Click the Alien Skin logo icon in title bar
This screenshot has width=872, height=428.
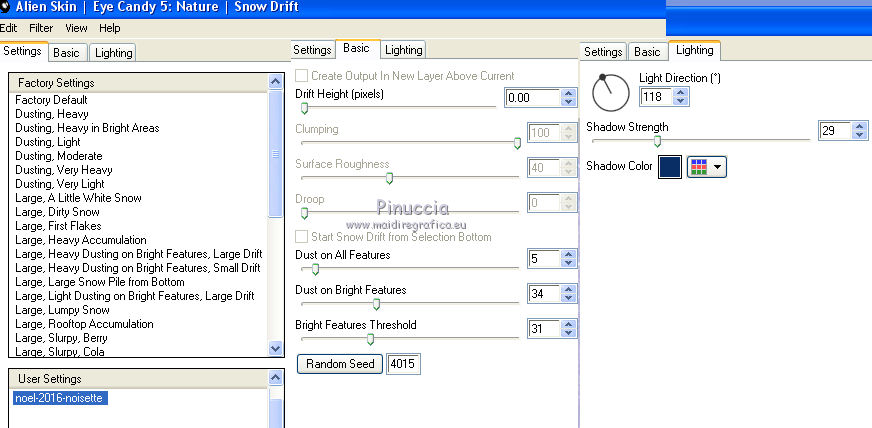pos(4,7)
